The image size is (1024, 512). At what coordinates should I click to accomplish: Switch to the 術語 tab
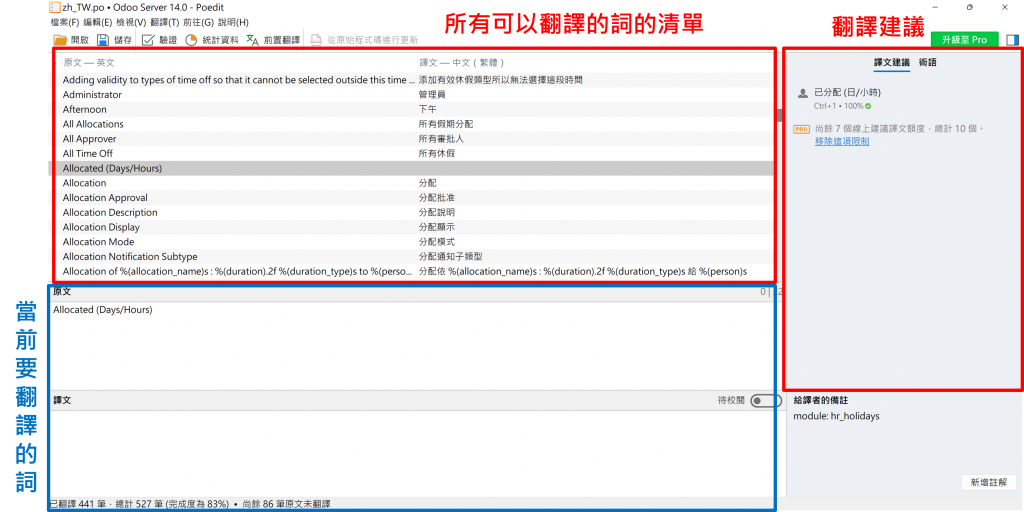pyautogui.click(x=928, y=63)
